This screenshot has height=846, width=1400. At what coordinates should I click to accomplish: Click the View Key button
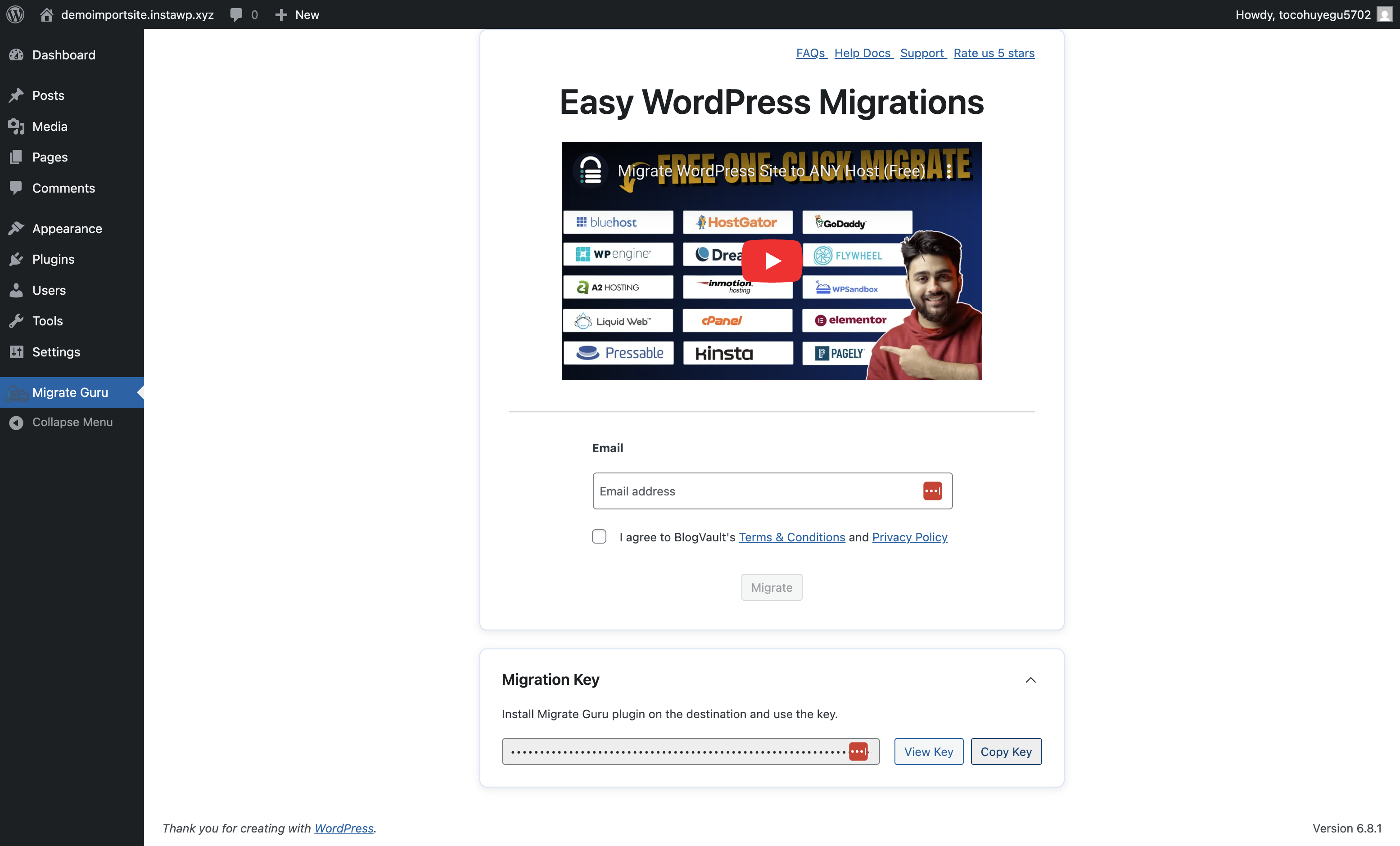pyautogui.click(x=928, y=751)
